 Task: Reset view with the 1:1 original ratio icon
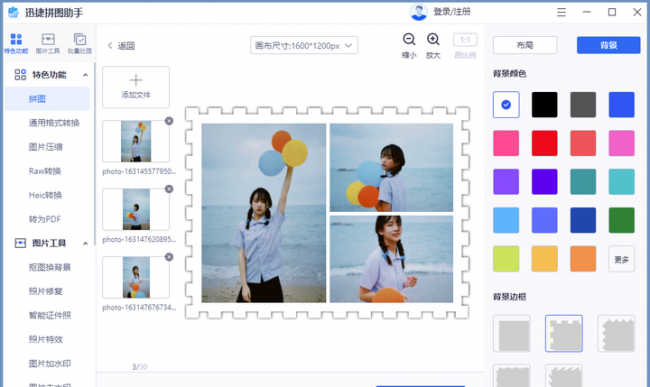[465, 40]
